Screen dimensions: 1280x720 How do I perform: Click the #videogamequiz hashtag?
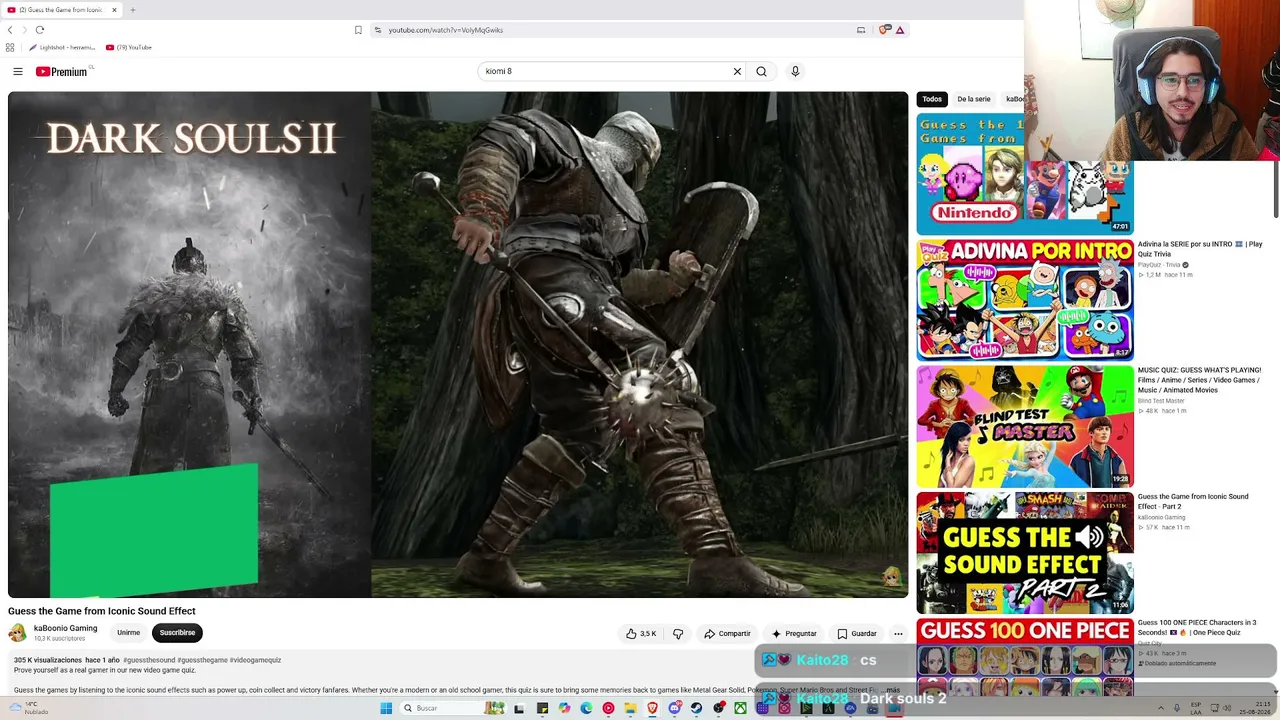pos(255,660)
